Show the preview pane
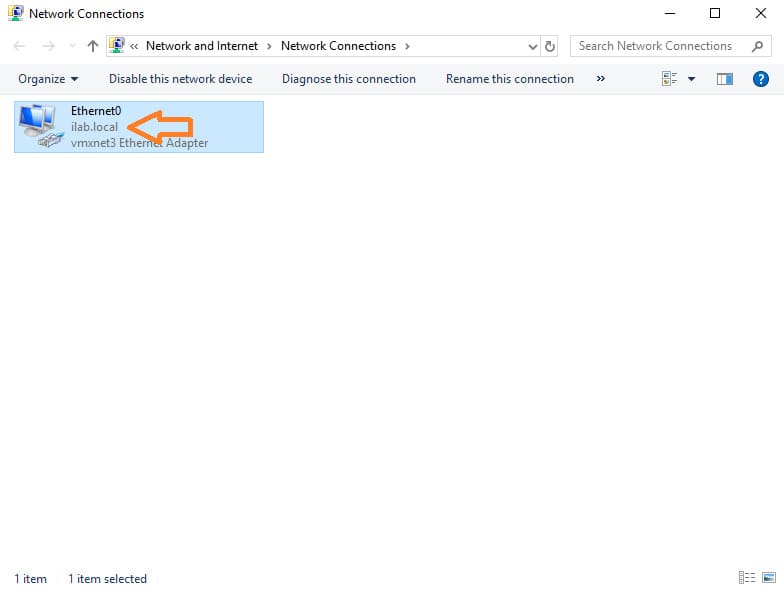The image size is (784, 589). point(725,79)
